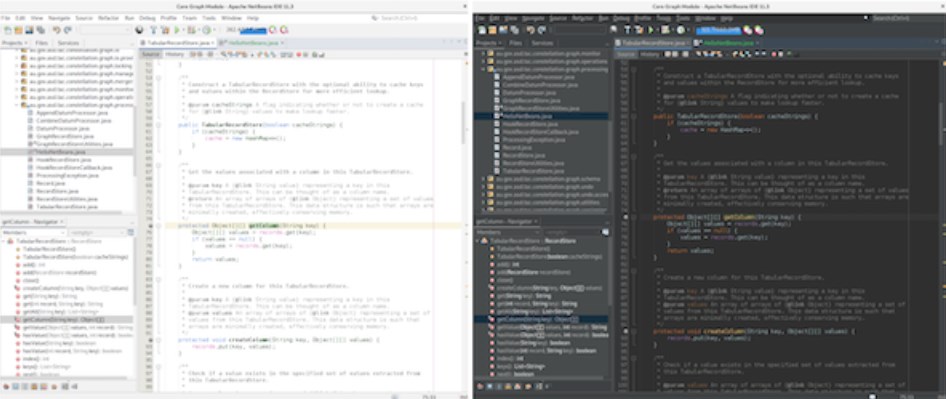Image resolution: width=946 pixels, height=399 pixels.
Task: Collapse getColumn method fold in light editor
Action: [x=159, y=226]
